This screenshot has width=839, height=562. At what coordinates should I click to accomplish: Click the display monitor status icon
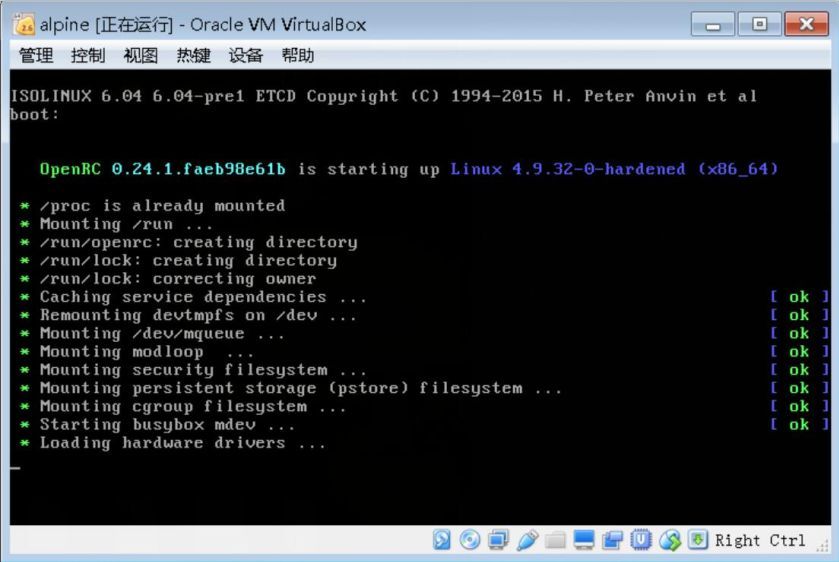[584, 540]
